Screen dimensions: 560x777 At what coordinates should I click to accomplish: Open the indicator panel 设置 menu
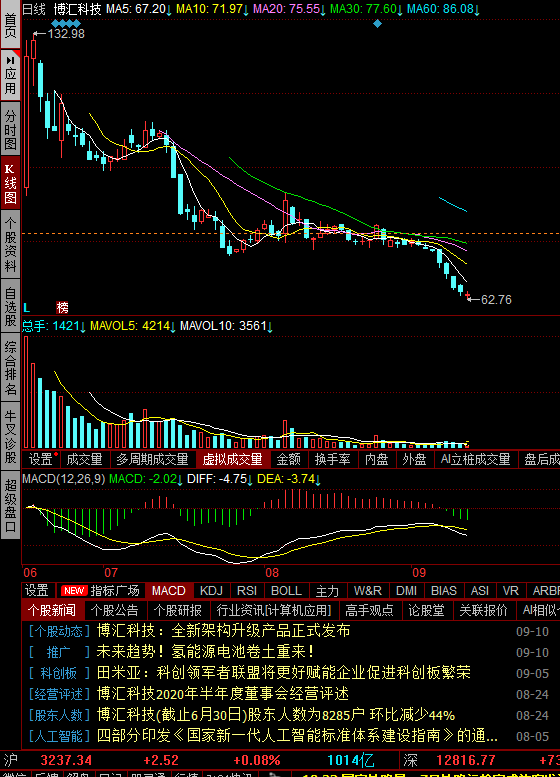[x=38, y=591]
